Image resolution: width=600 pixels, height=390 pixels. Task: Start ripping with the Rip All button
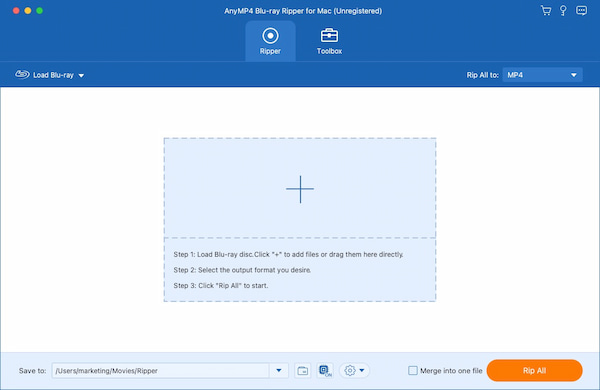pyautogui.click(x=534, y=370)
